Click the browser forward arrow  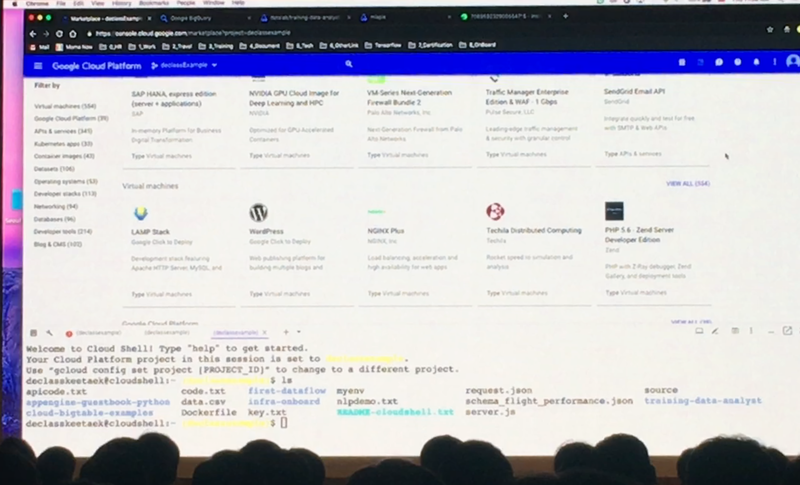tap(46, 34)
